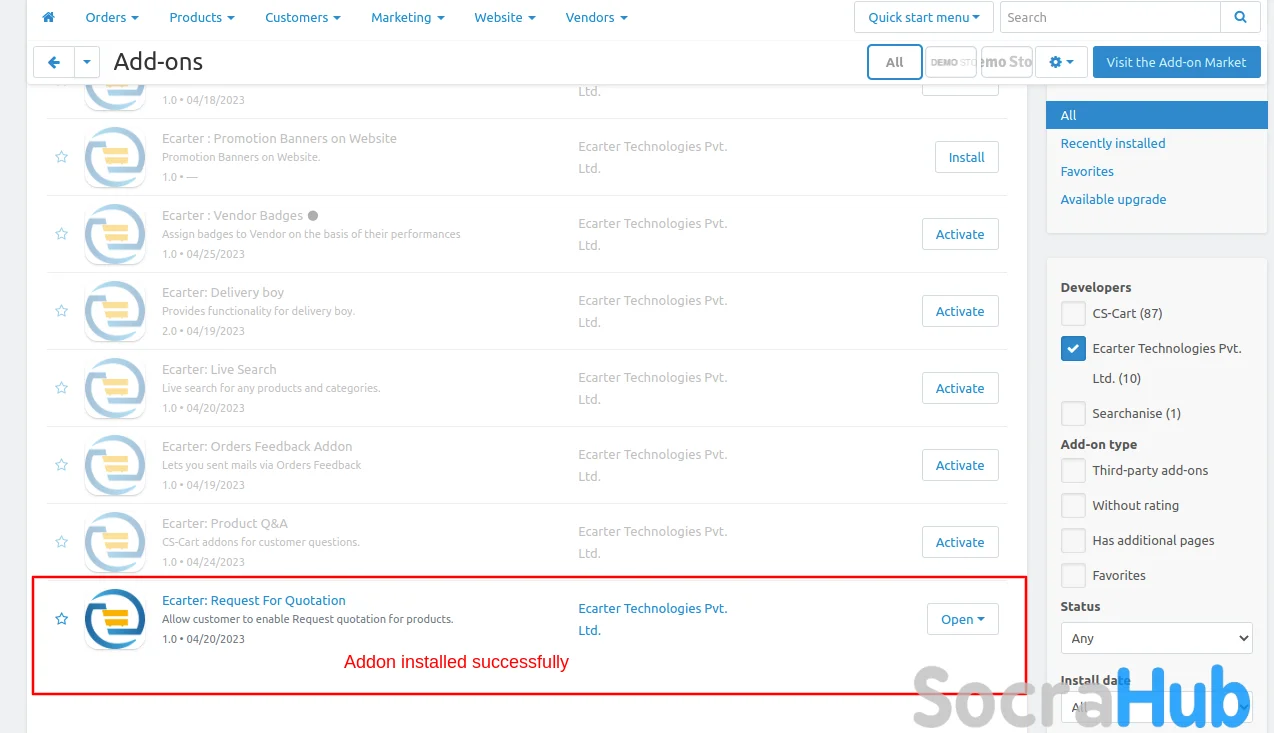
Task: Go to the home dashboard icon
Action: 48,17
